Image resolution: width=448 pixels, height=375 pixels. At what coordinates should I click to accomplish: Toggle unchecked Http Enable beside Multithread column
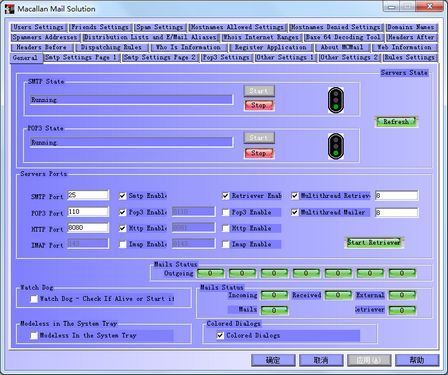tap(226, 228)
